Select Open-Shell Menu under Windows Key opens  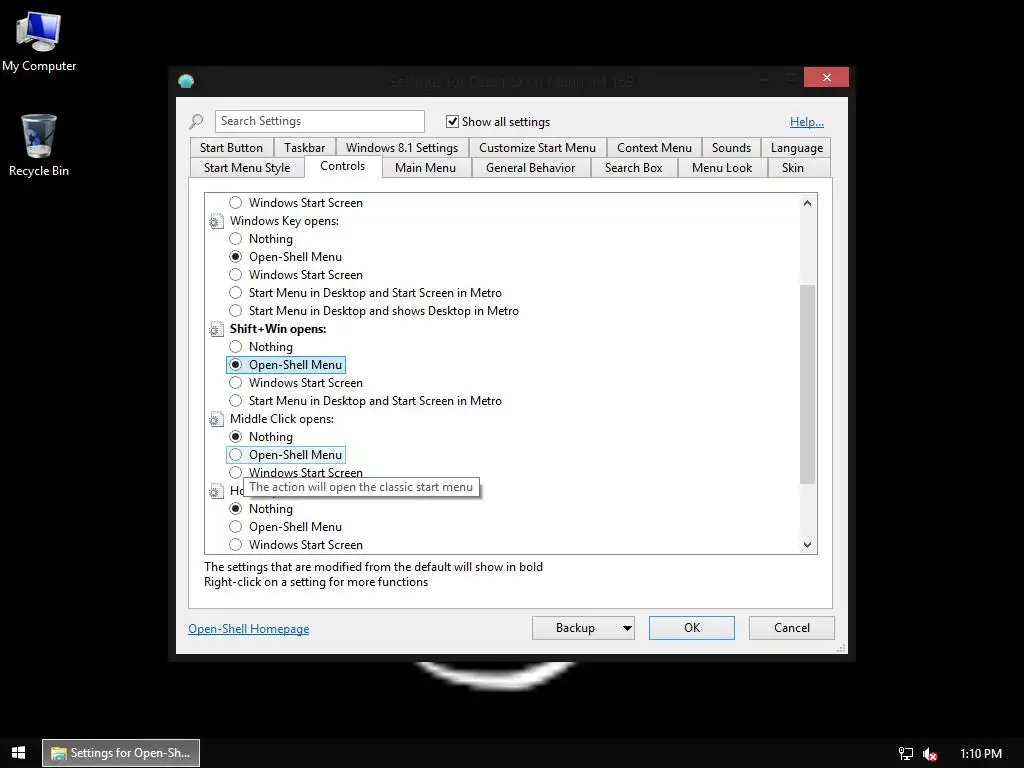point(236,257)
